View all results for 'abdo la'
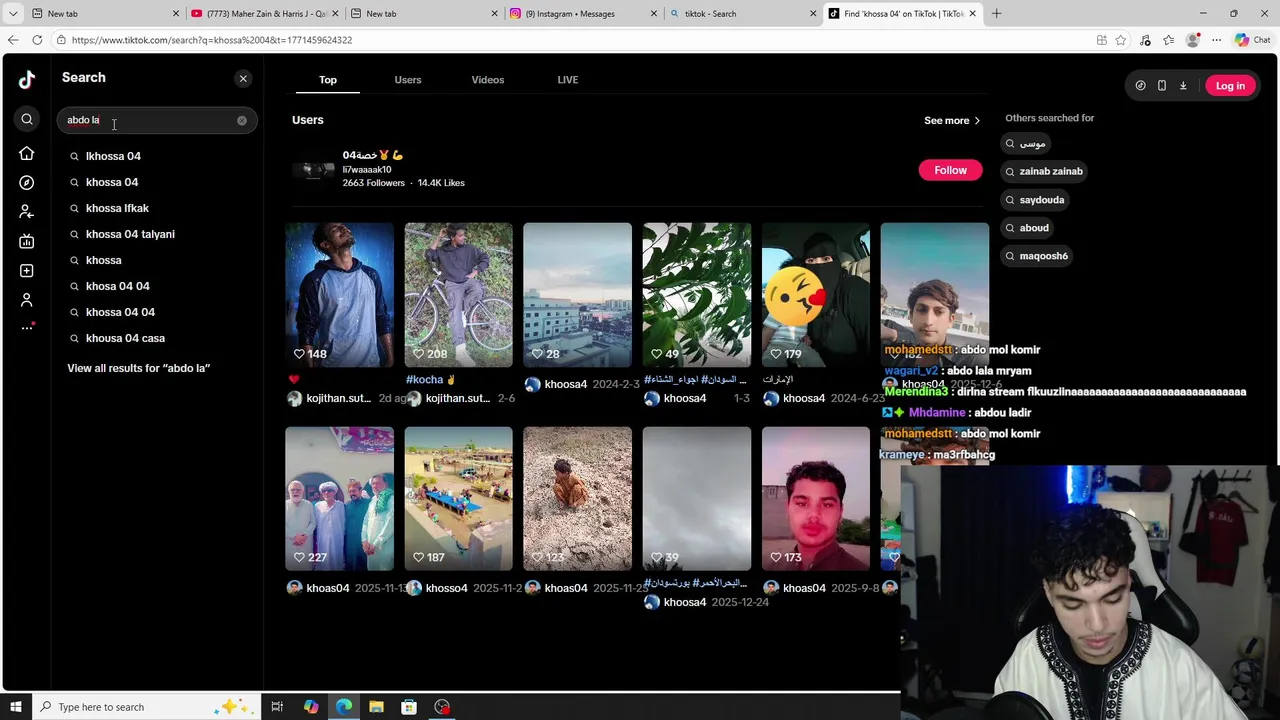The height and width of the screenshot is (720, 1280). 138,368
